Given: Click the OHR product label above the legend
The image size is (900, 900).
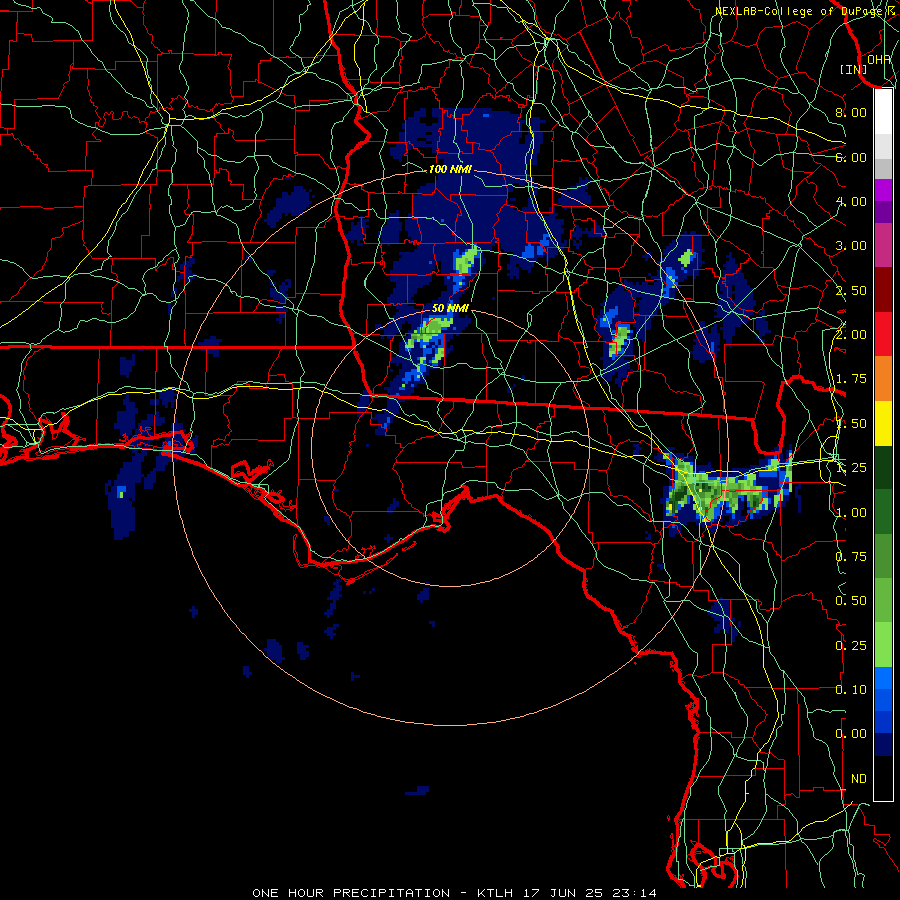Looking at the screenshot, I should [879, 59].
